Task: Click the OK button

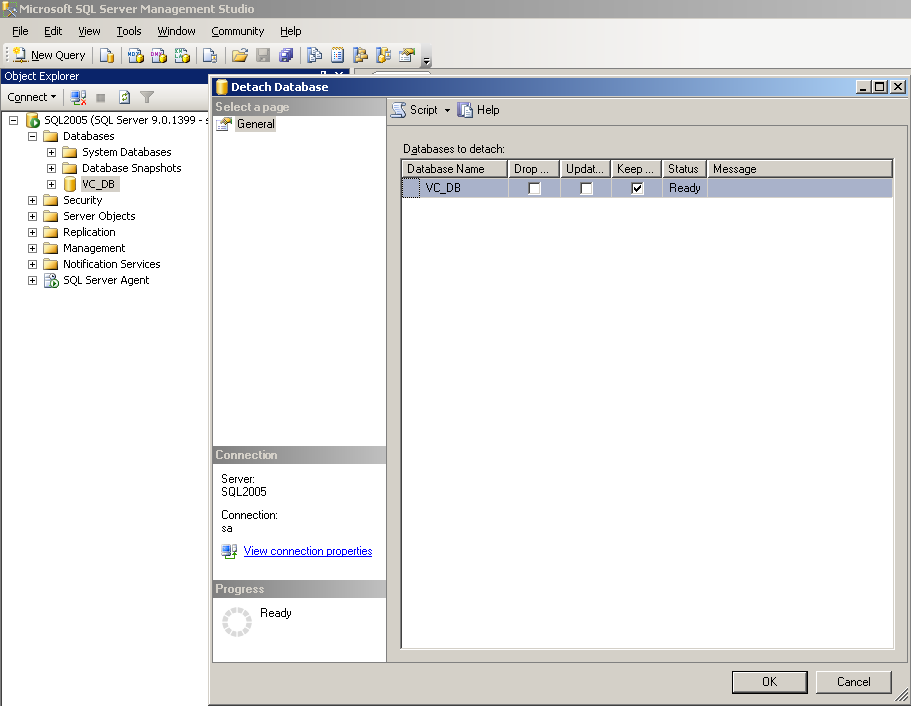Action: (x=768, y=682)
